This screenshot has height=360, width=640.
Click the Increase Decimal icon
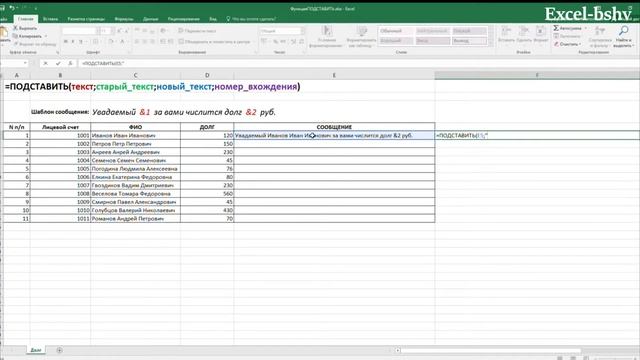pyautogui.click(x=293, y=41)
